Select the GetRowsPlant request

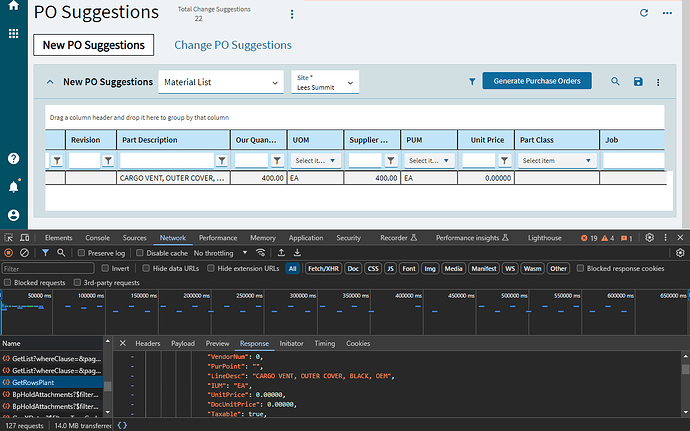pyautogui.click(x=51, y=383)
